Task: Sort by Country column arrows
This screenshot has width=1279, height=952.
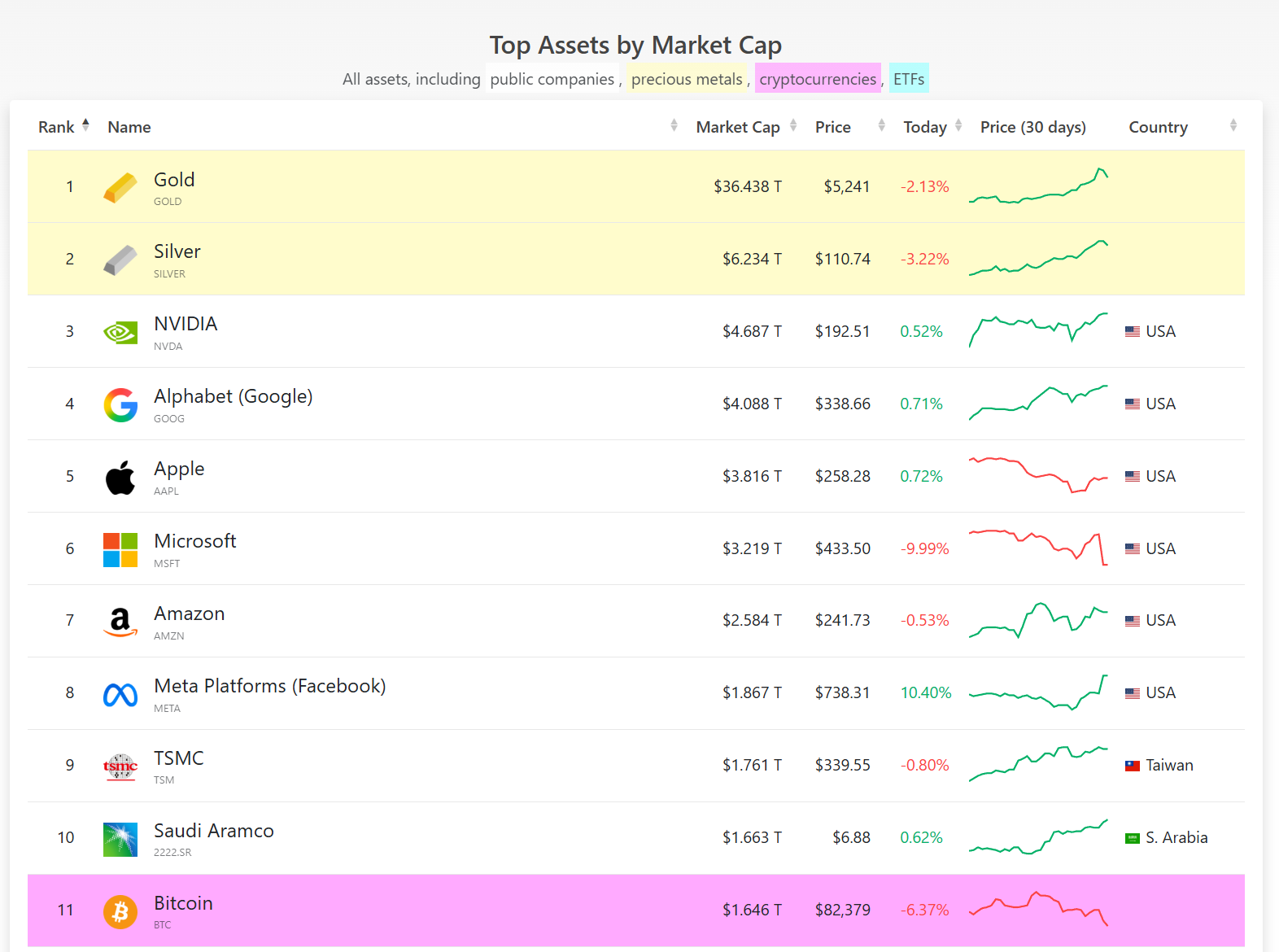Action: (x=1233, y=125)
